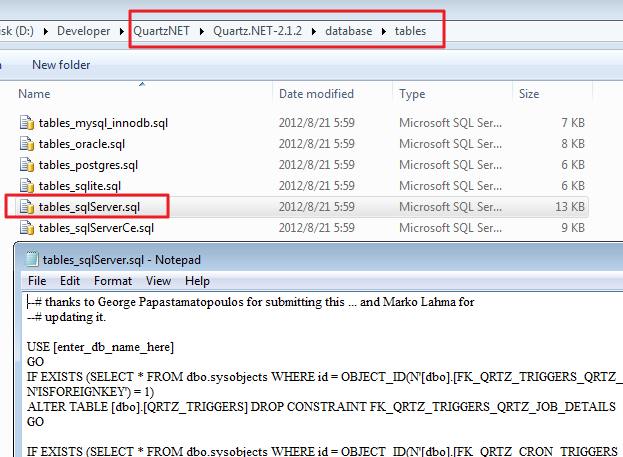This screenshot has width=623, height=457.
Task: Expand the arrow after Quartz.NET-2.1.2 breadcrumb
Action: coord(313,31)
